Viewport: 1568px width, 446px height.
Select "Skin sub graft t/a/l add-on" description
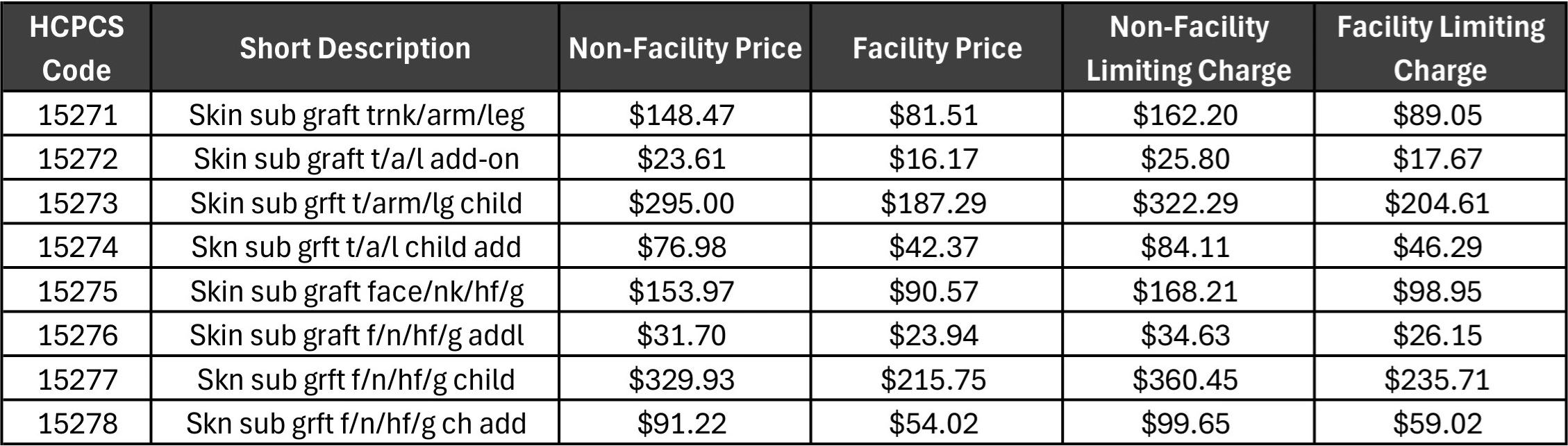pyautogui.click(x=356, y=158)
